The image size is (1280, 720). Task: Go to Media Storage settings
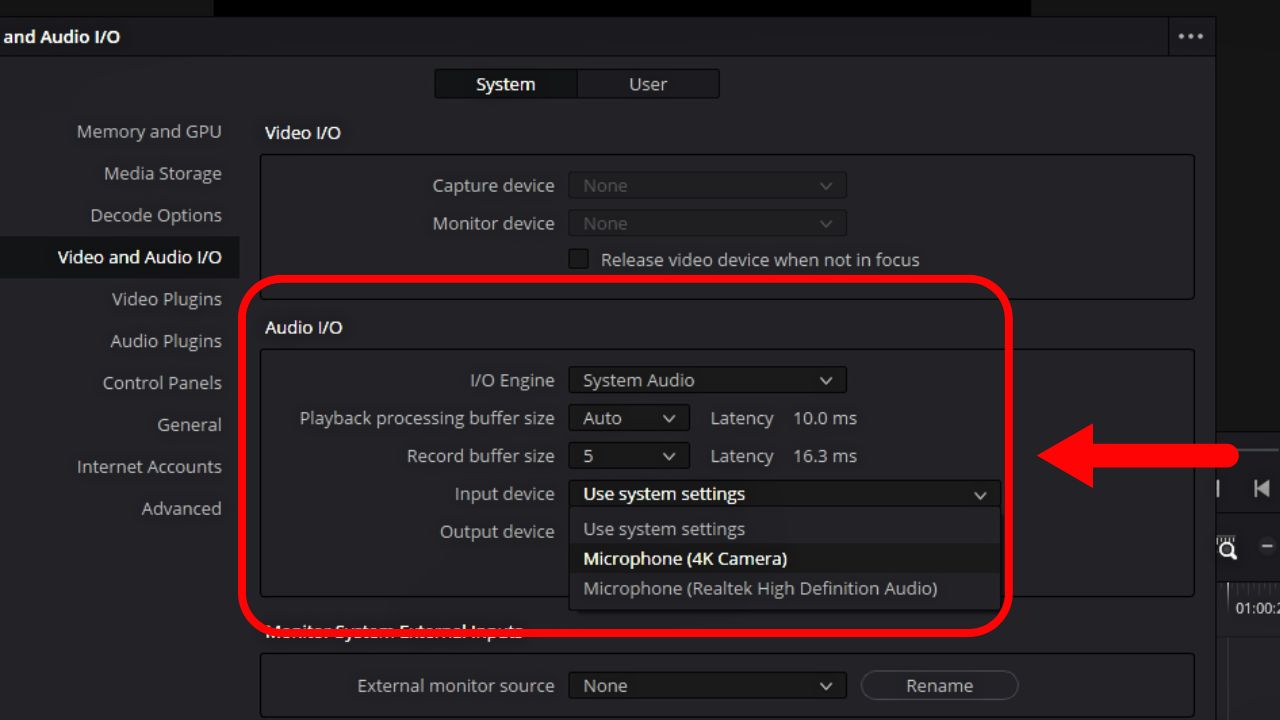coord(162,173)
